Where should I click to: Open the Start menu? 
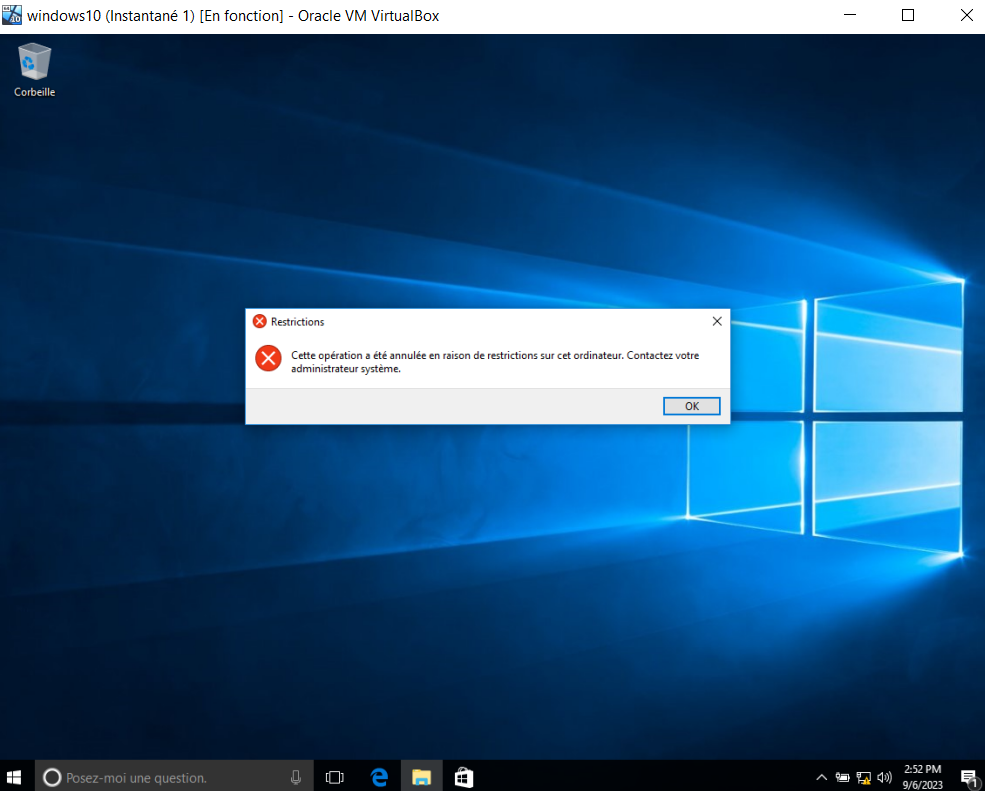point(14,776)
